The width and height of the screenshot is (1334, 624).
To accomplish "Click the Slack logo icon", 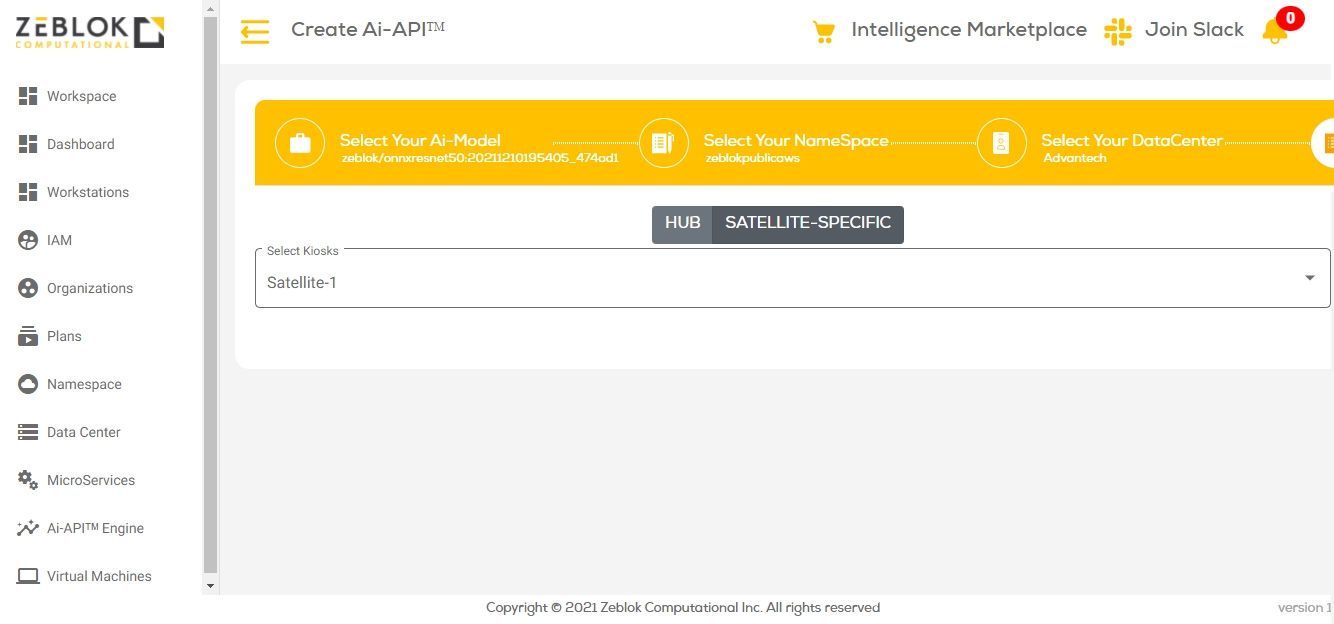I will click(1117, 31).
